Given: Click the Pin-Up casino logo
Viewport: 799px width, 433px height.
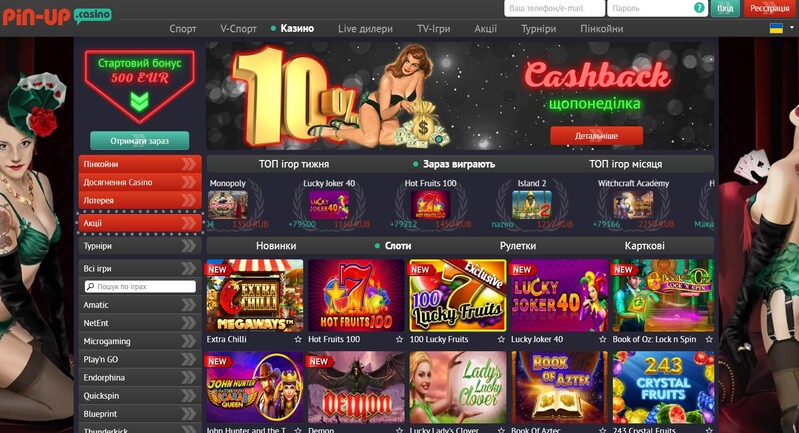Looking at the screenshot, I should [x=57, y=16].
